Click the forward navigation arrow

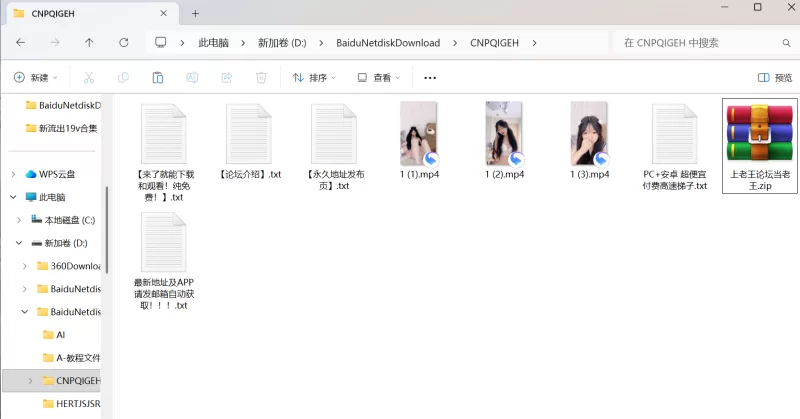click(x=55, y=43)
